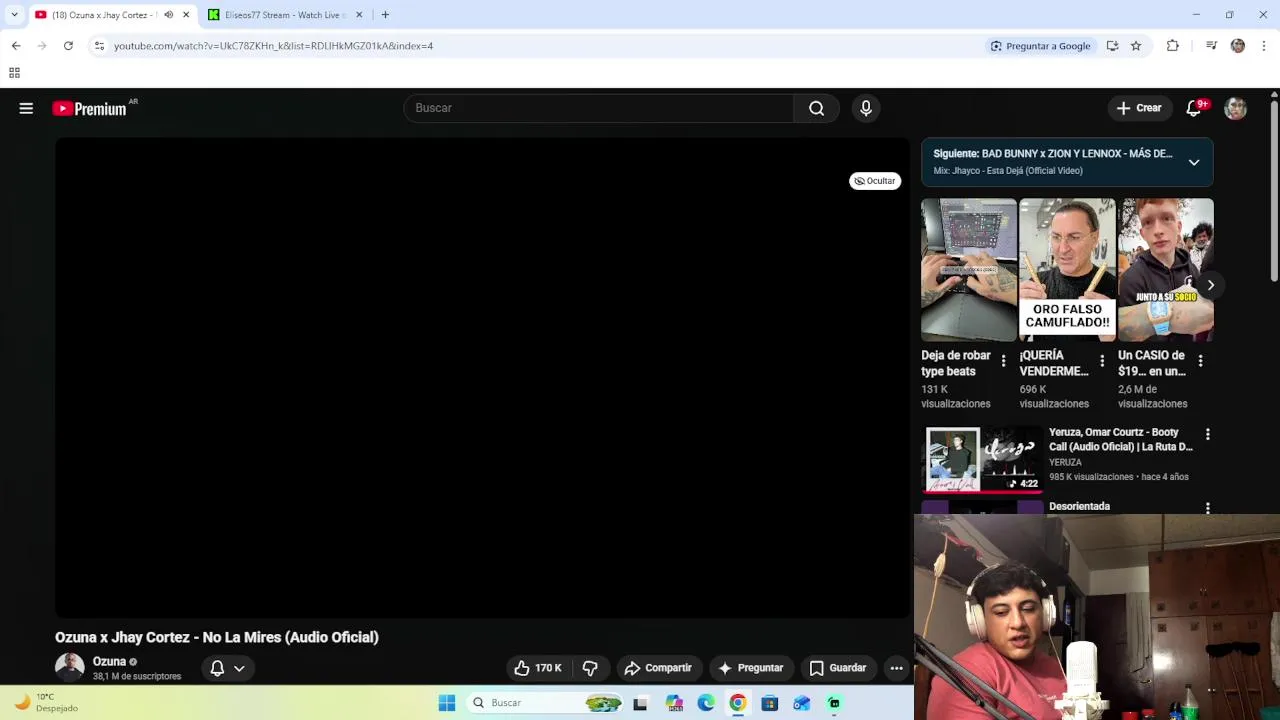Open the YouTube hamburger guide menu

click(x=26, y=108)
